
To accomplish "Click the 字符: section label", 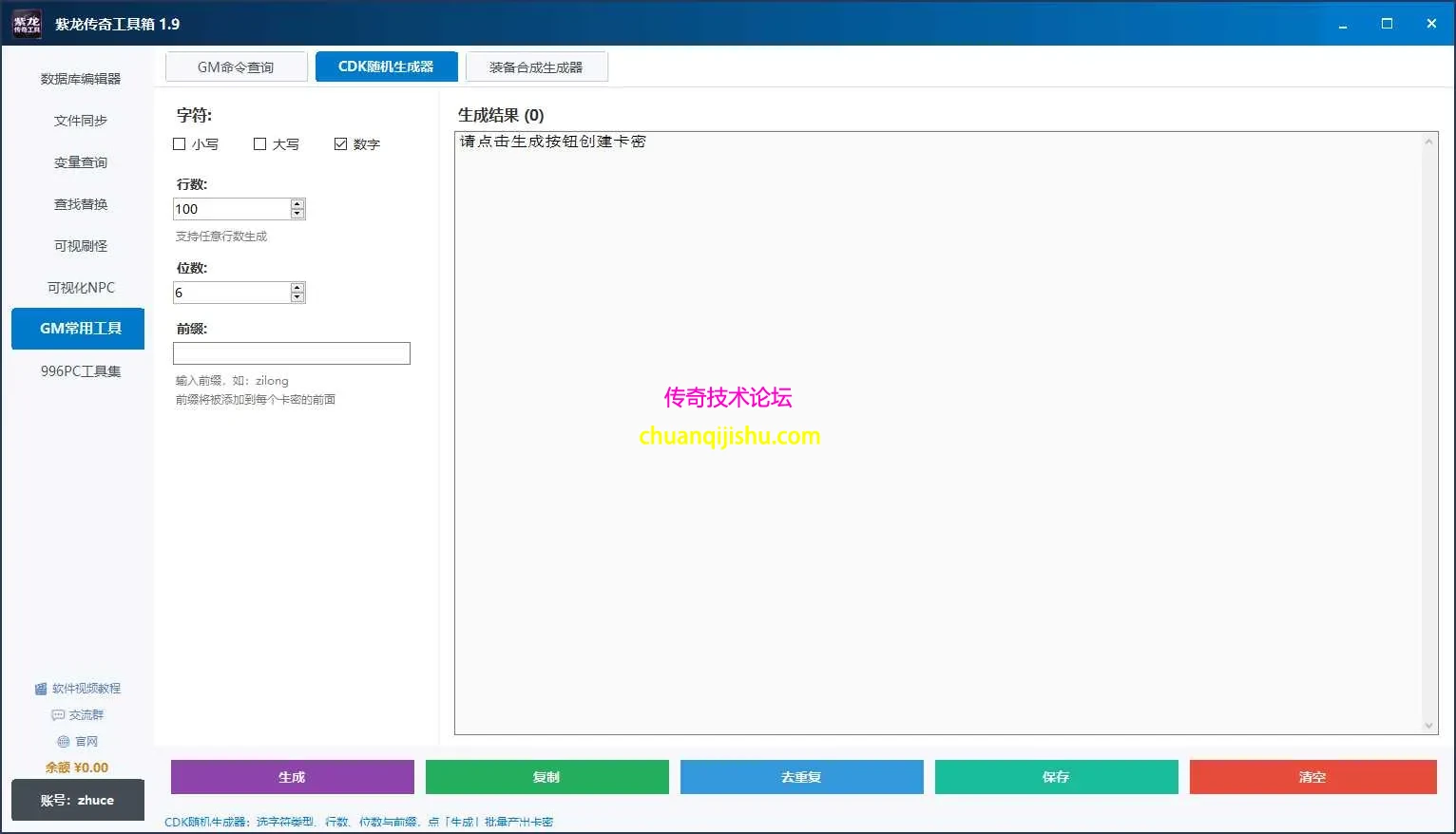I will point(194,115).
